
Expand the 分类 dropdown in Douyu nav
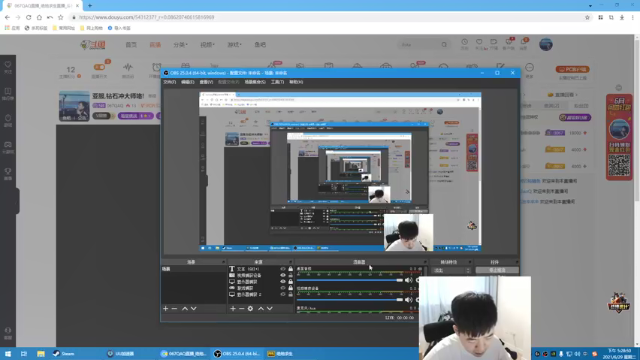180,44
